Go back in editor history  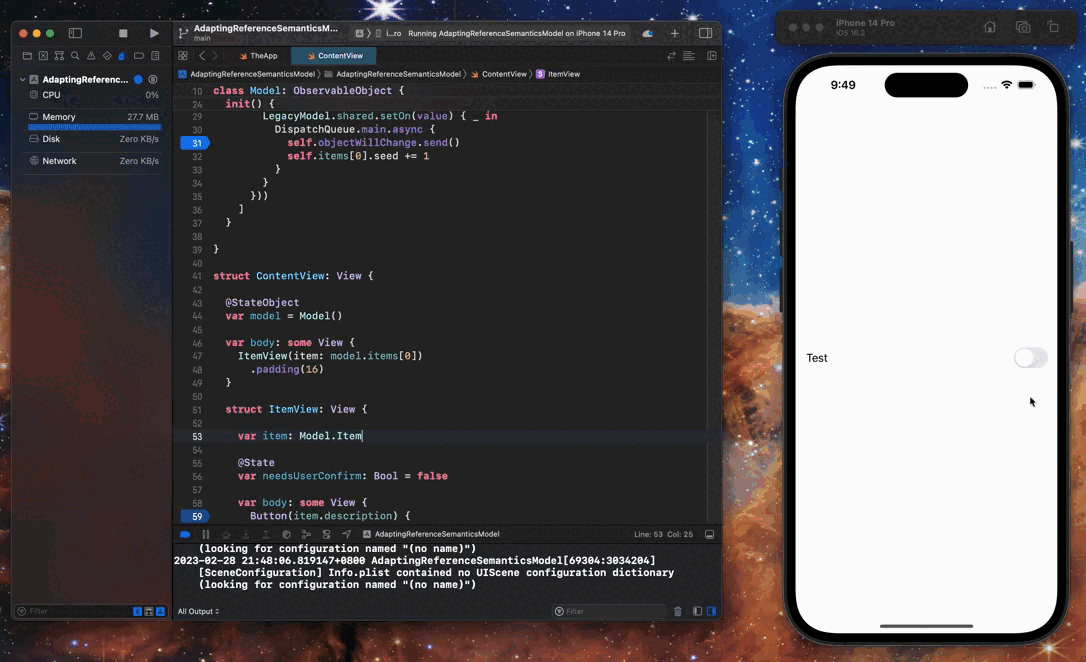[x=202, y=55]
